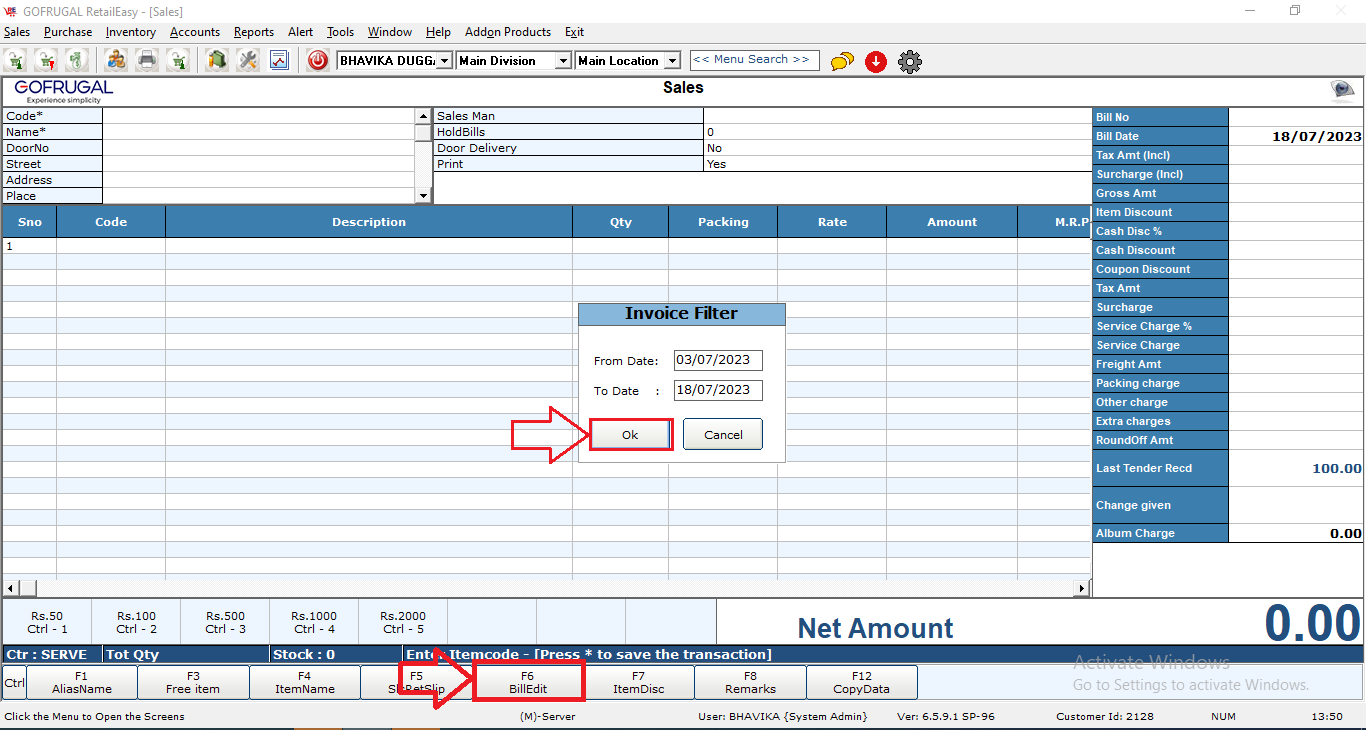Open the Window menu
1366x730 pixels.
pyautogui.click(x=390, y=32)
